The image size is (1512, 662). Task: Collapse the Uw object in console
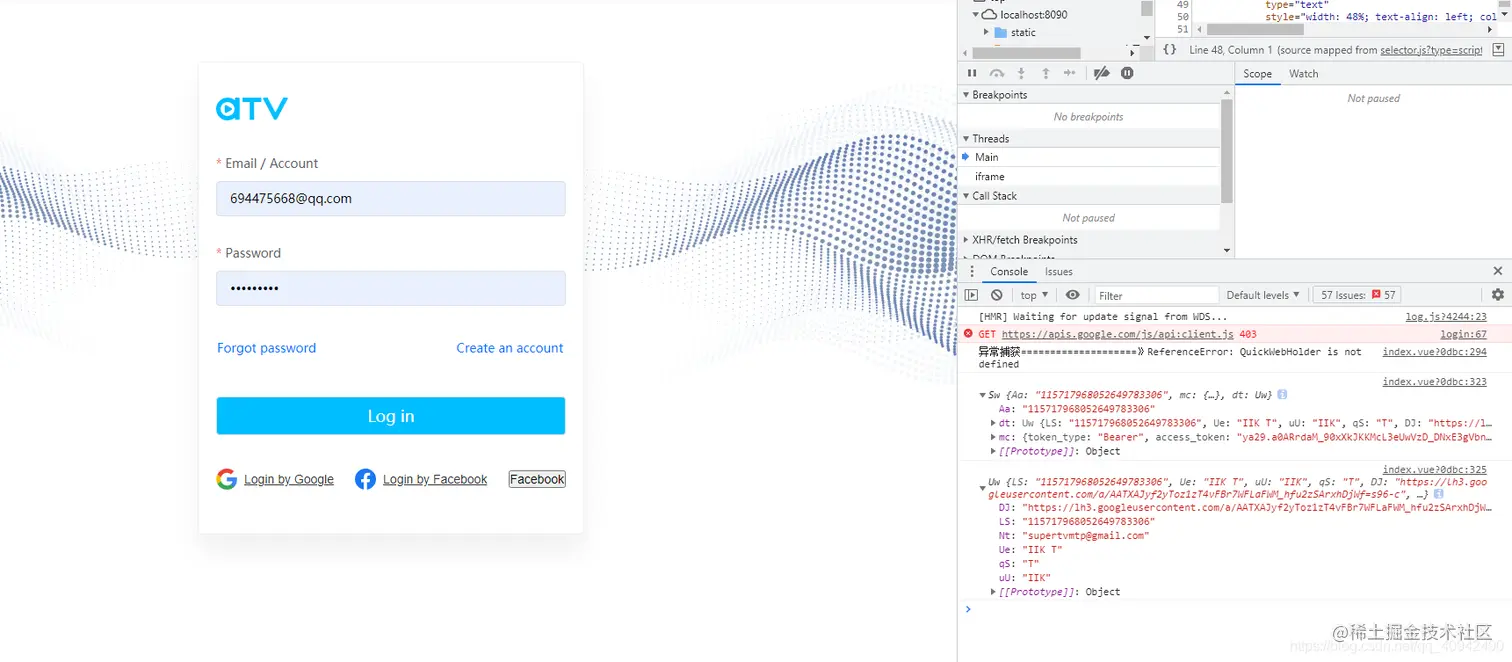982,487
